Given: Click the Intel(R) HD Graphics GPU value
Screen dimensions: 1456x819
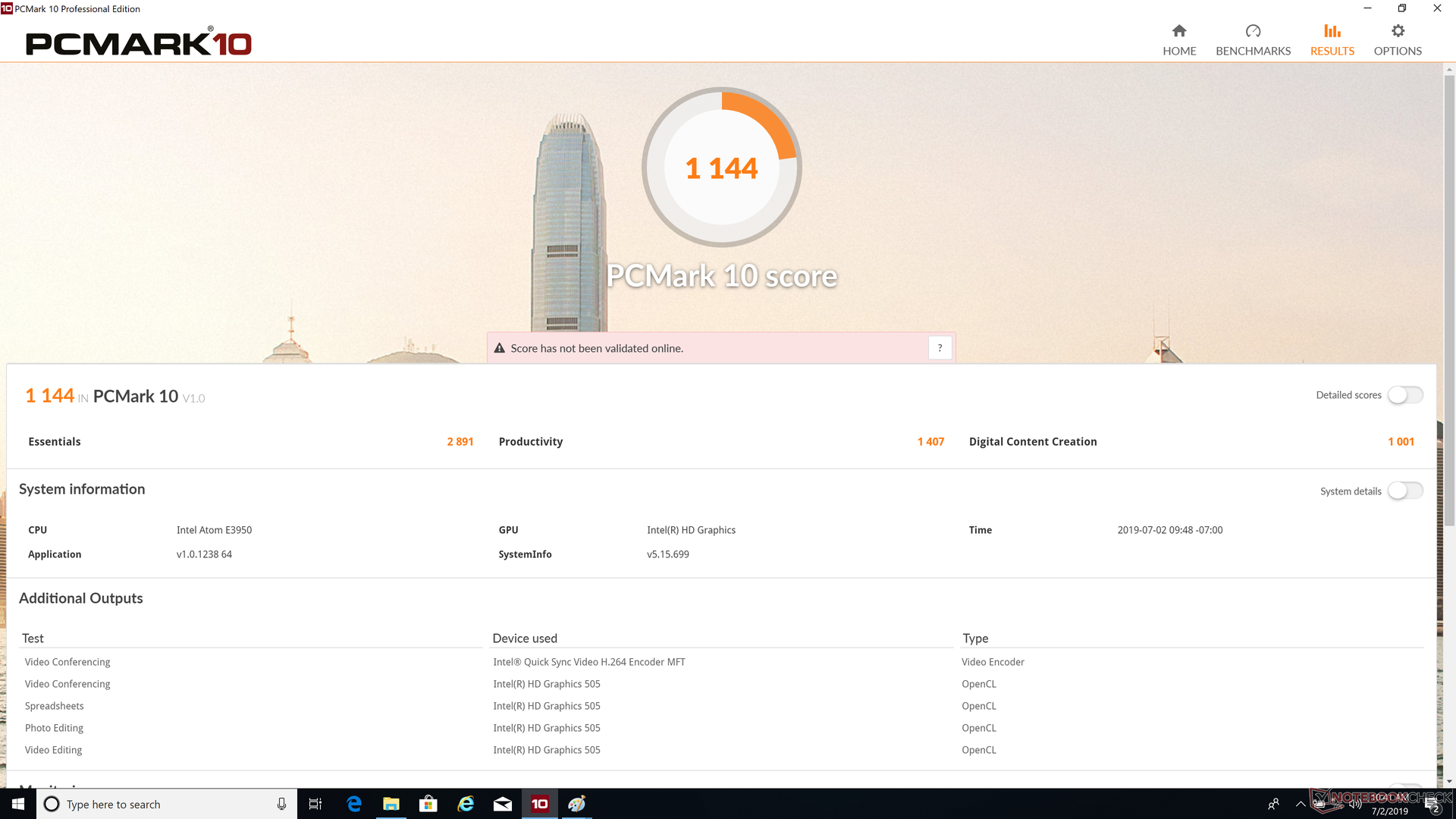Looking at the screenshot, I should (691, 530).
